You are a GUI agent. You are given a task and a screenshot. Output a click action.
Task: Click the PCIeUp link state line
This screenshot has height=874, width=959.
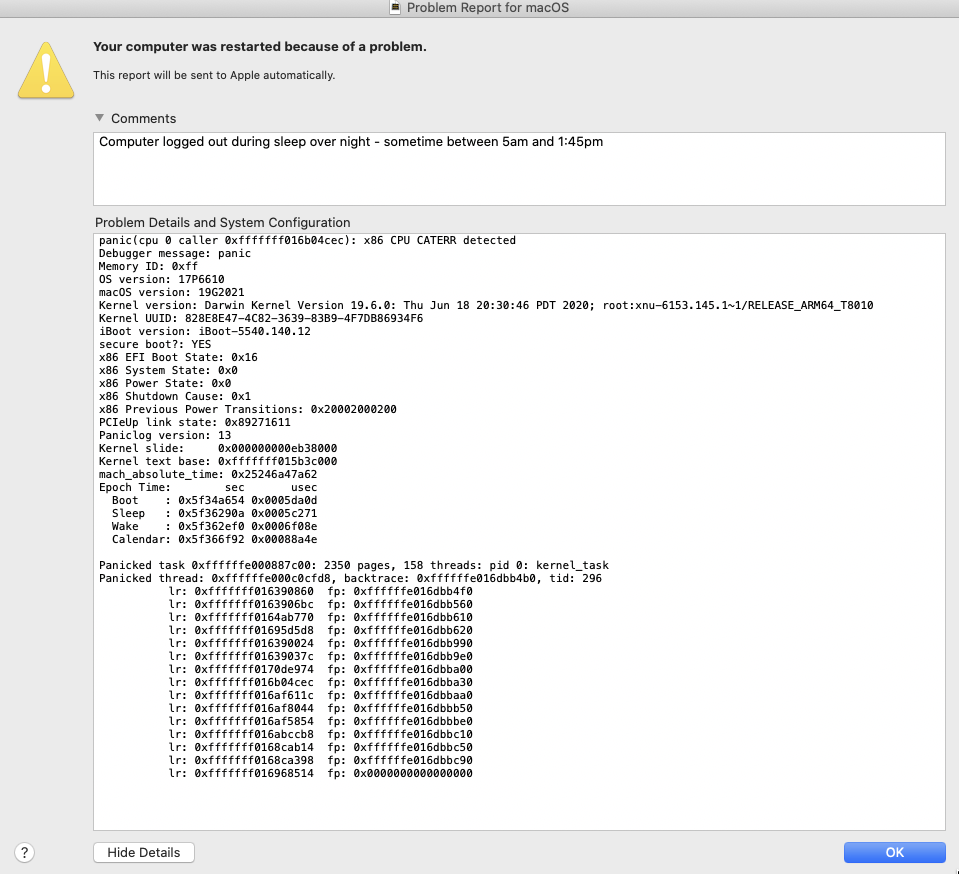click(x=194, y=422)
